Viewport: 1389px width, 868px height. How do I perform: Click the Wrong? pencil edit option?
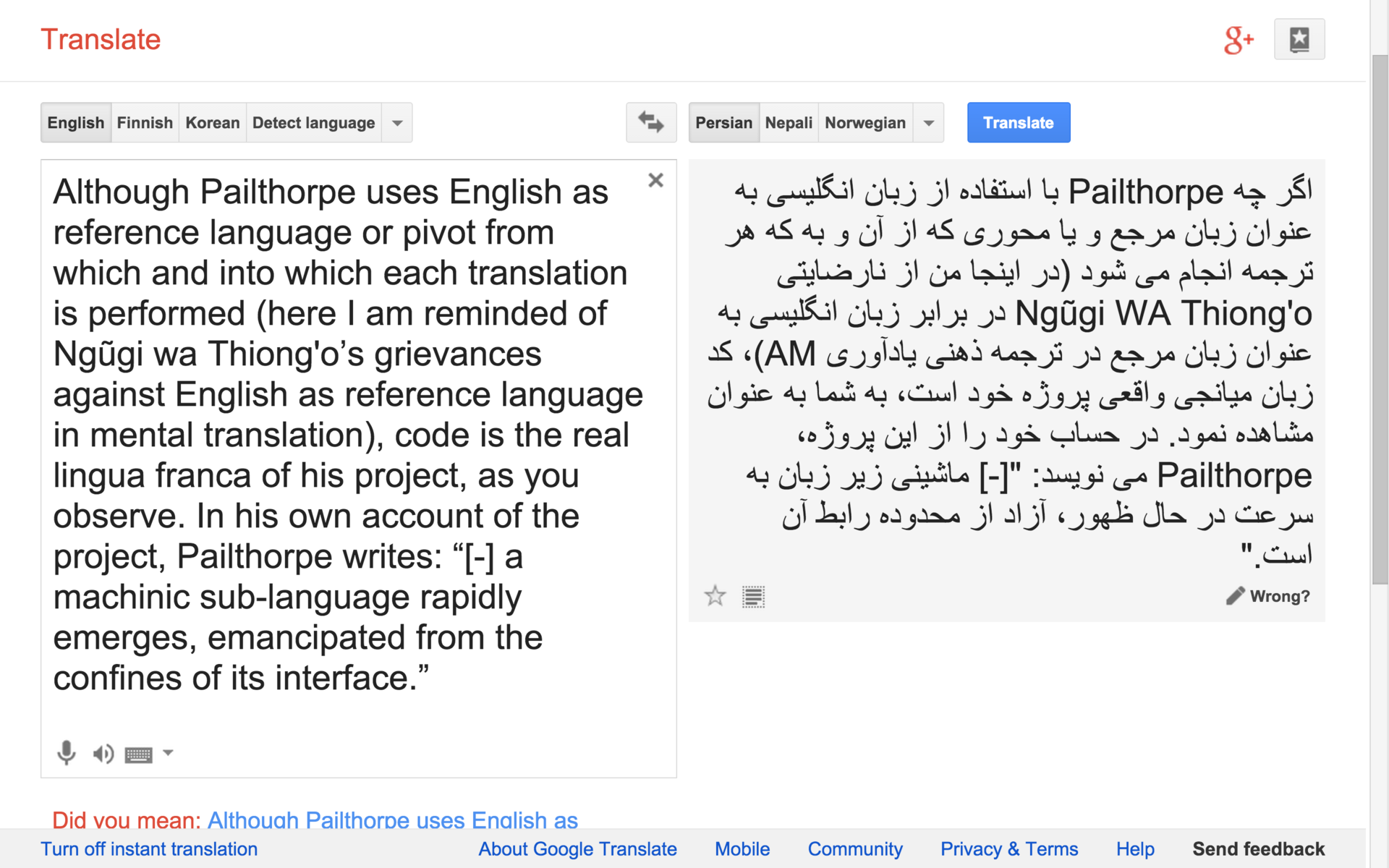click(1267, 596)
